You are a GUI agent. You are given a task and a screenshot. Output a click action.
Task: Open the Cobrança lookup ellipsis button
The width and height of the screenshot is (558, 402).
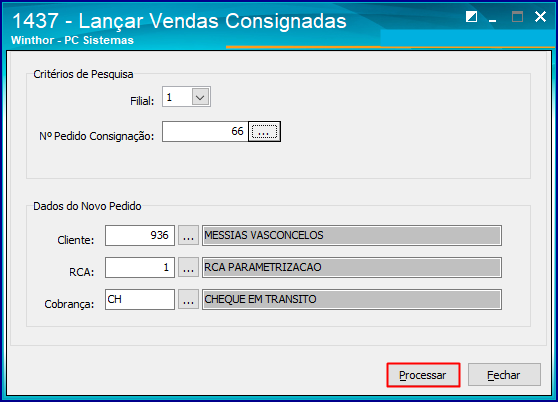click(x=188, y=299)
